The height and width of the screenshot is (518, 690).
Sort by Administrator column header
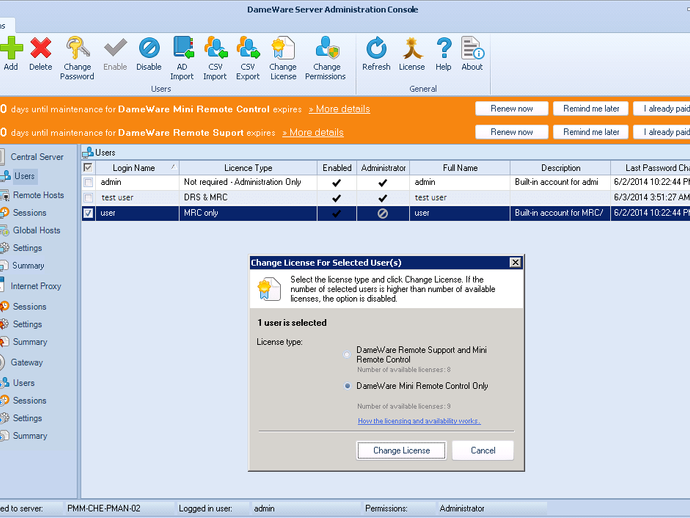point(383,168)
